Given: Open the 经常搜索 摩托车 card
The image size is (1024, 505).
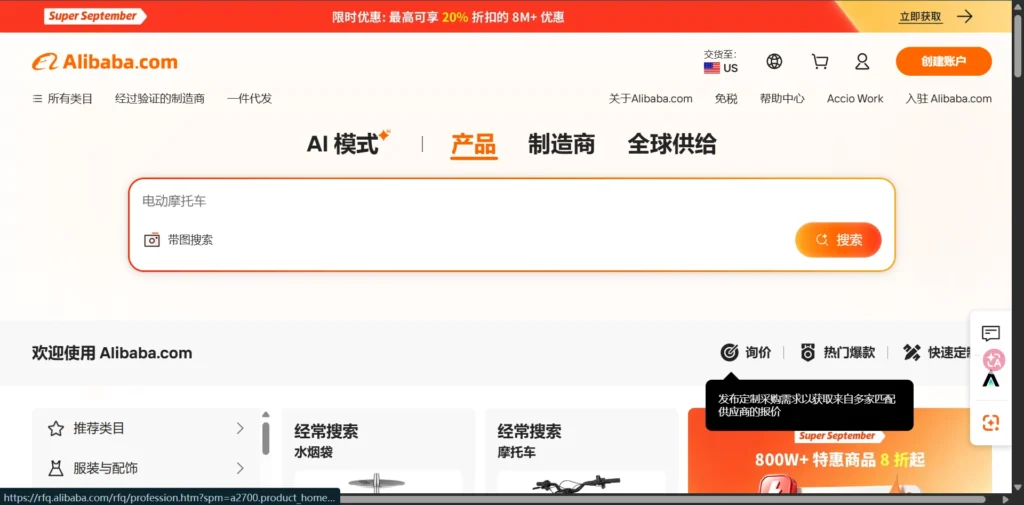Looking at the screenshot, I should point(582,451).
